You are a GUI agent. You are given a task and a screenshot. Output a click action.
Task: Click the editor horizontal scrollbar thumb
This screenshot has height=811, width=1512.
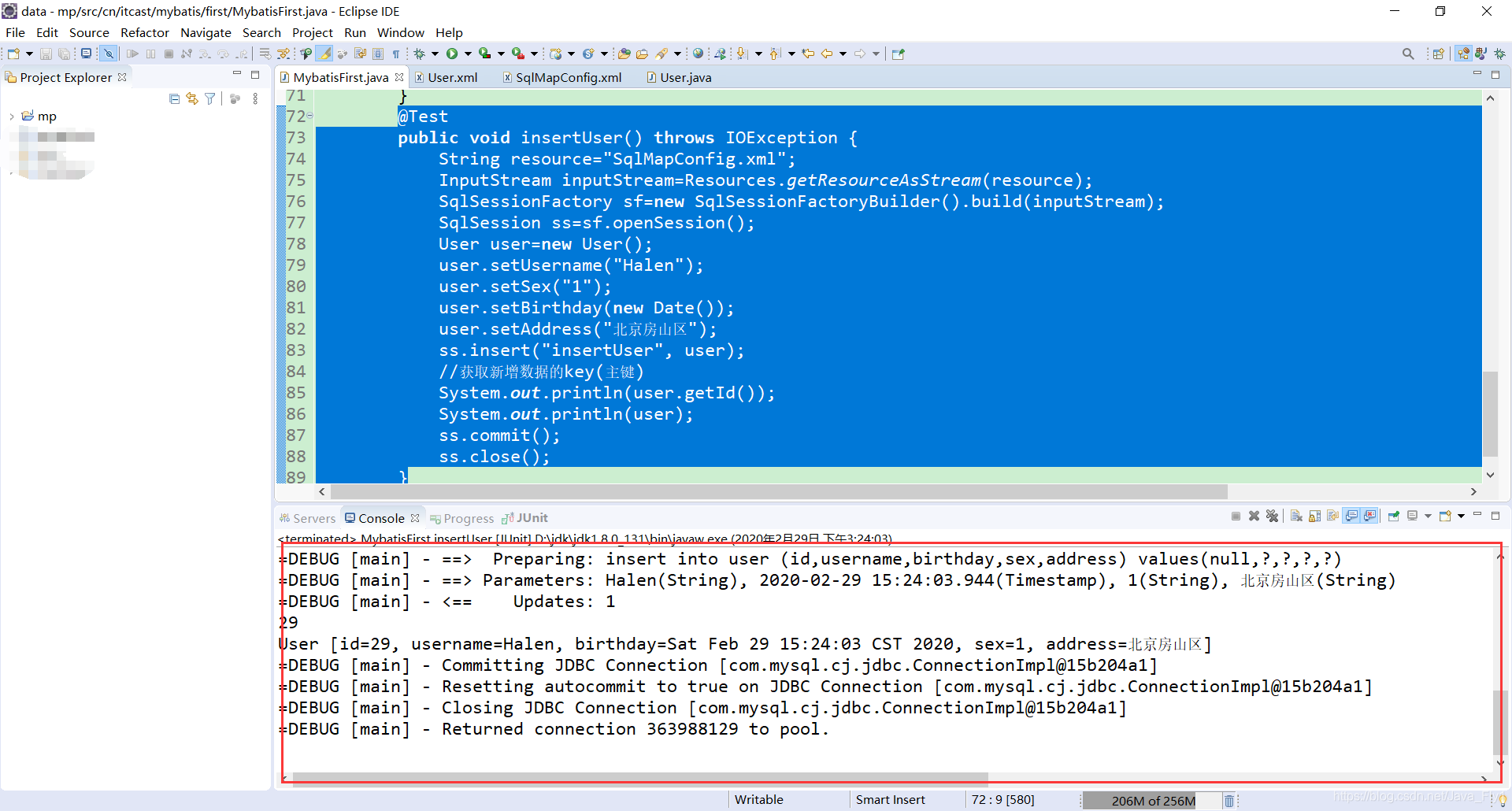[x=778, y=491]
